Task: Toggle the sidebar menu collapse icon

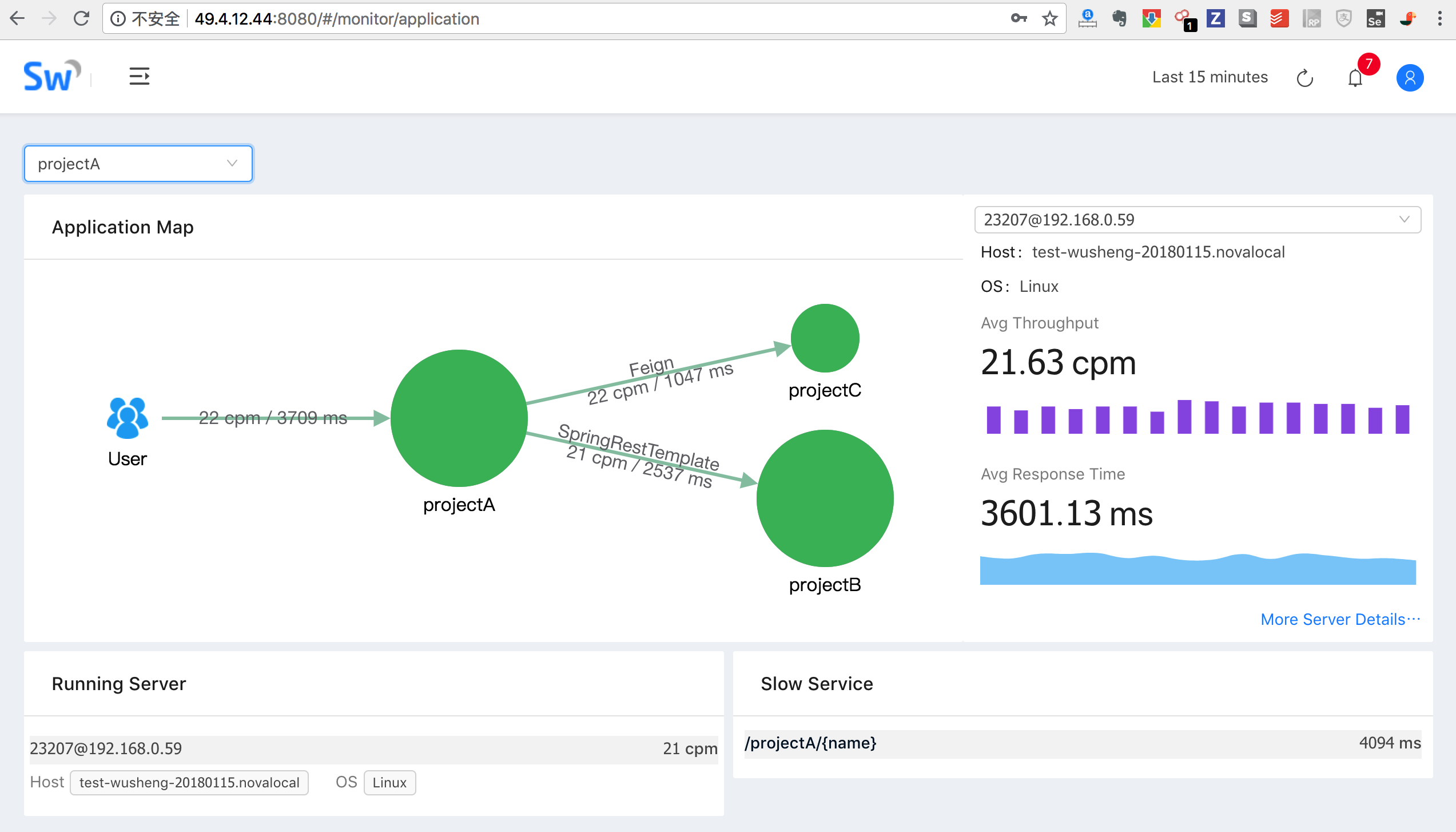Action: coord(139,76)
